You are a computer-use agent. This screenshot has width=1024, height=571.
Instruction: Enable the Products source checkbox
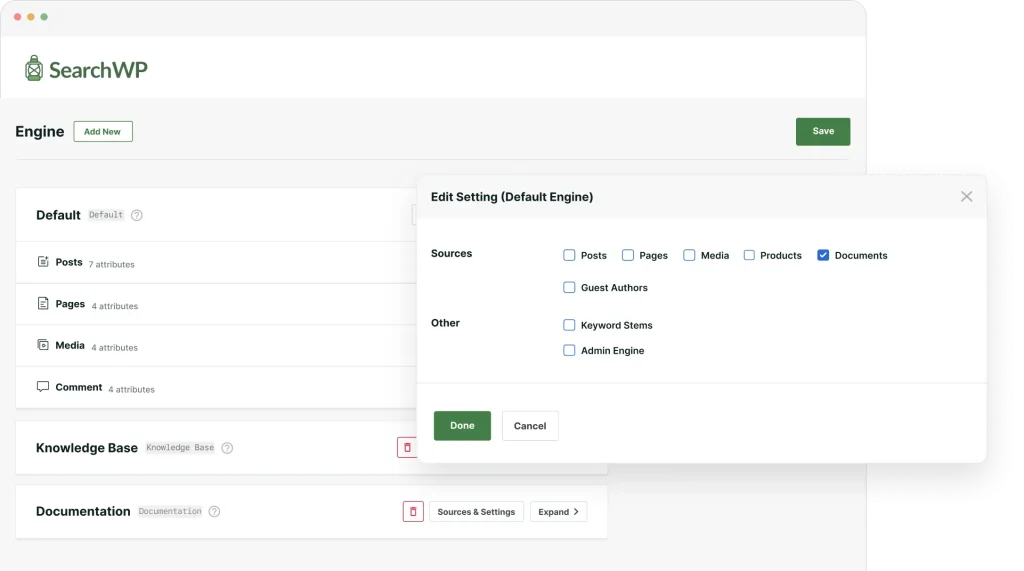(749, 255)
